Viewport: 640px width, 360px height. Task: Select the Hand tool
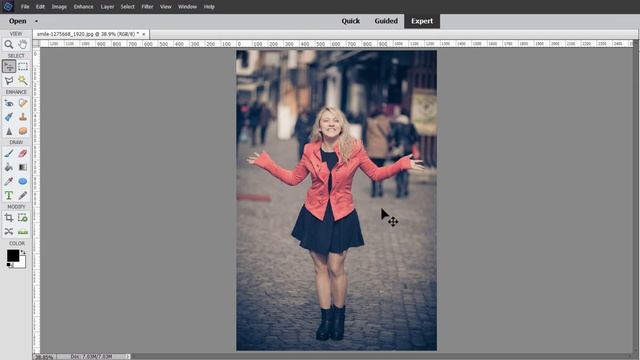[x=23, y=44]
